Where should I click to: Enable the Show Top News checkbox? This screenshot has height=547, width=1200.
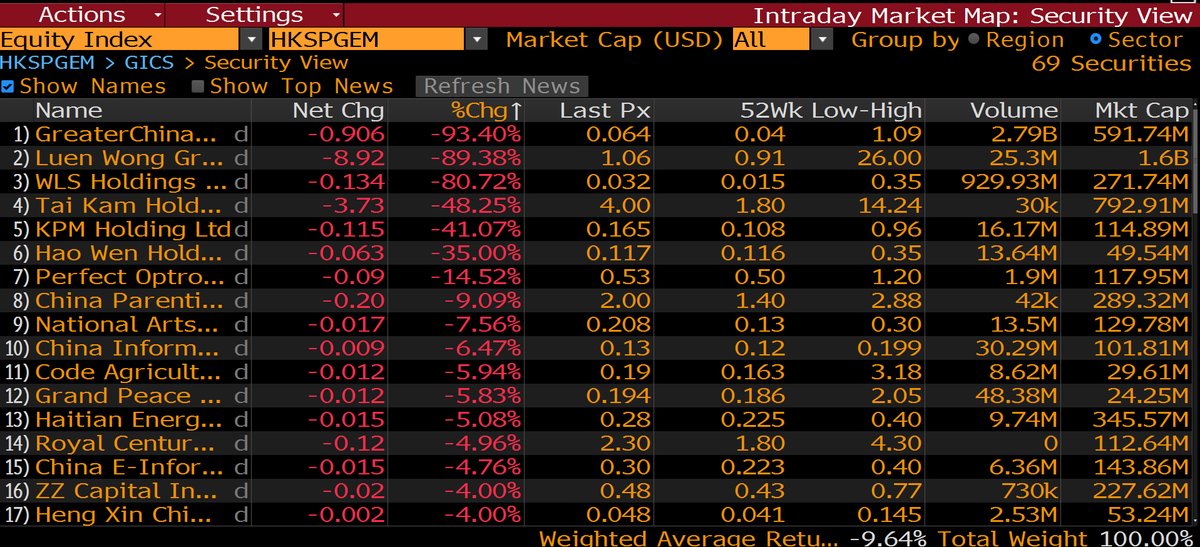click(198, 87)
